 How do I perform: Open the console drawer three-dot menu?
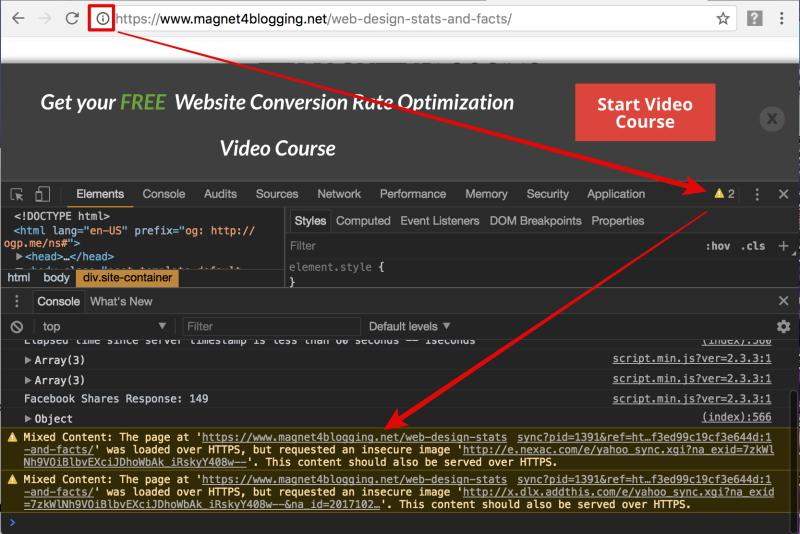tap(17, 301)
